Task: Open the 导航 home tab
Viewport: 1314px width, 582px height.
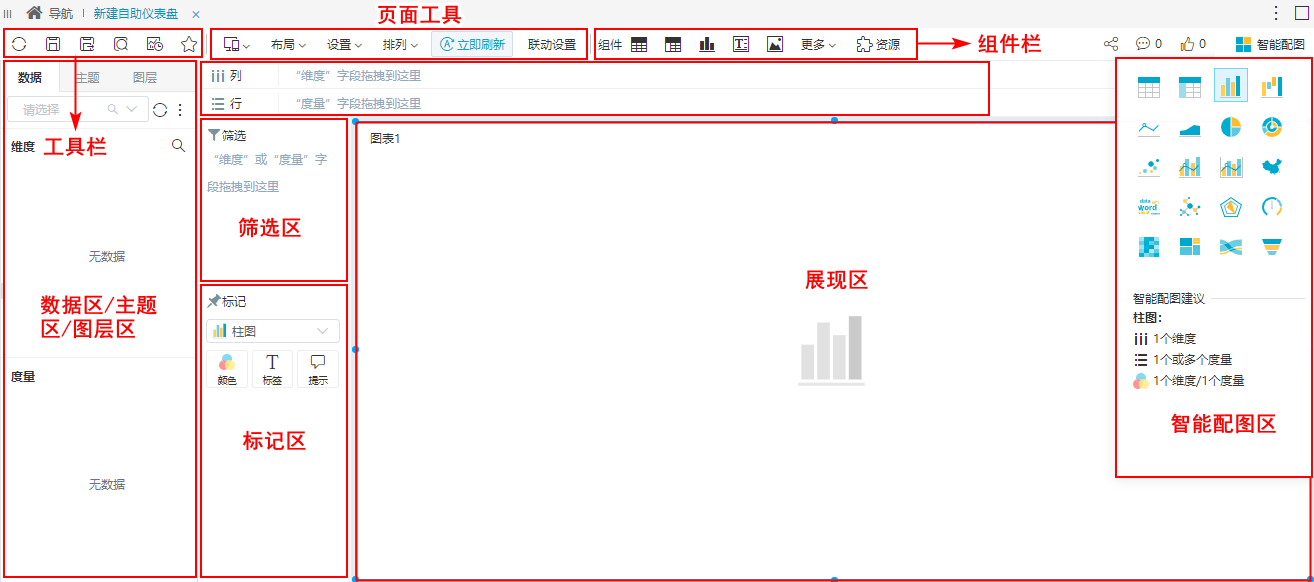Action: pyautogui.click(x=50, y=13)
